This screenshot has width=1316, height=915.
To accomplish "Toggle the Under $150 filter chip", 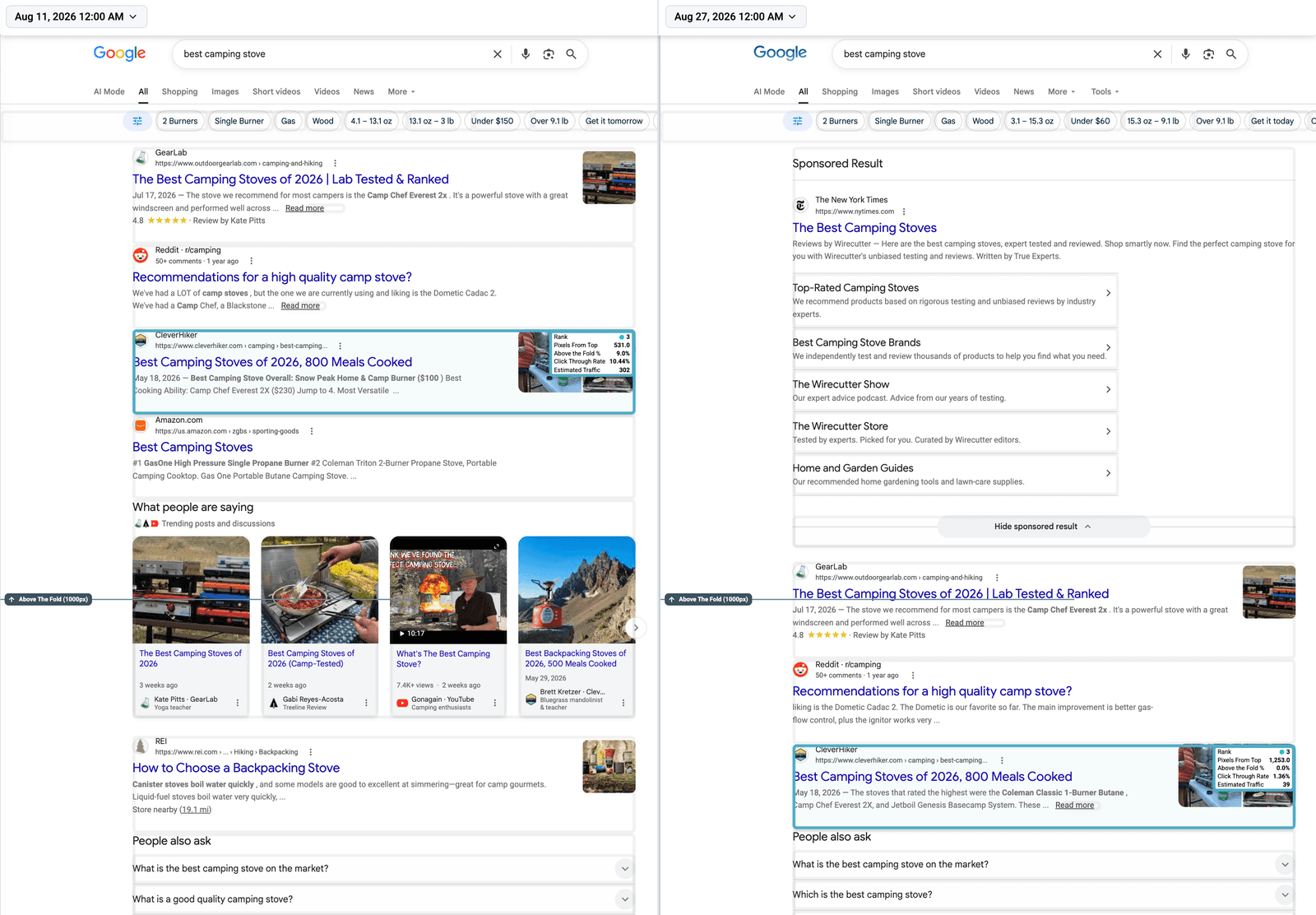I will point(492,121).
